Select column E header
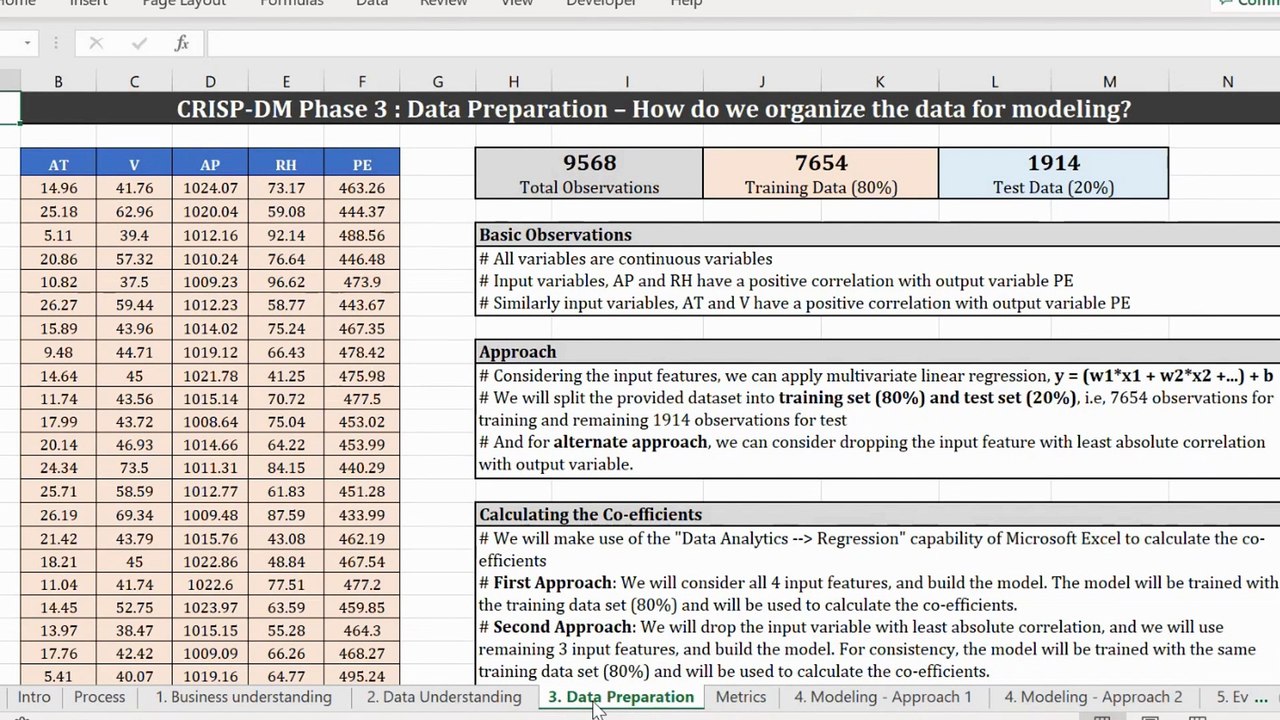1280x720 pixels. (286, 82)
